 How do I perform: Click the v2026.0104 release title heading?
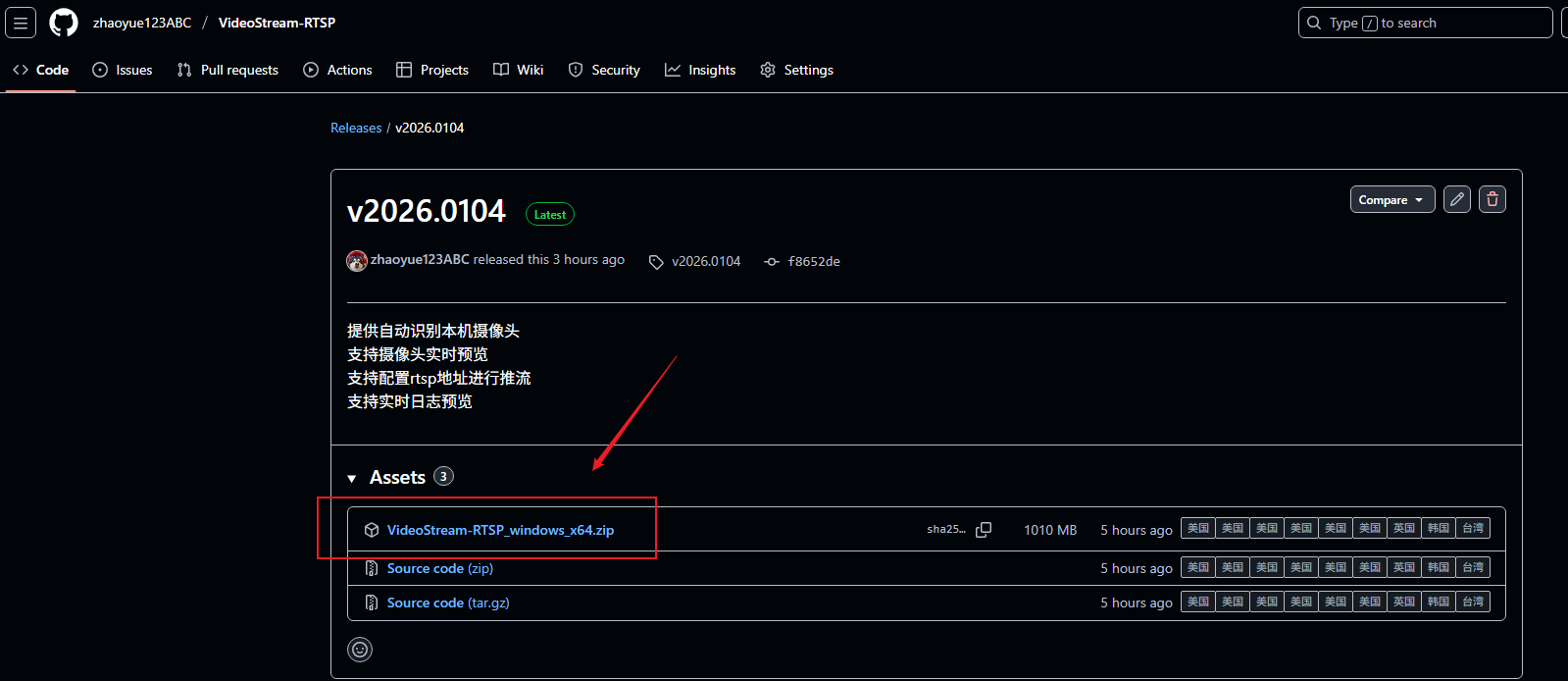pyautogui.click(x=427, y=211)
